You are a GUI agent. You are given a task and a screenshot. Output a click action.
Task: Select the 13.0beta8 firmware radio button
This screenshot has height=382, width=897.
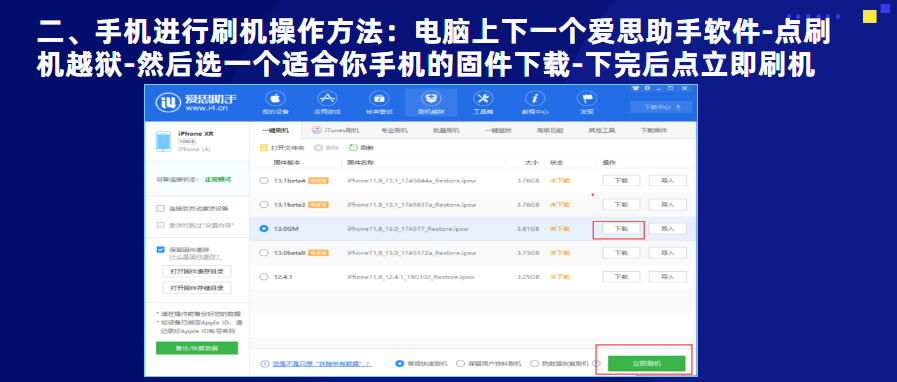point(264,253)
